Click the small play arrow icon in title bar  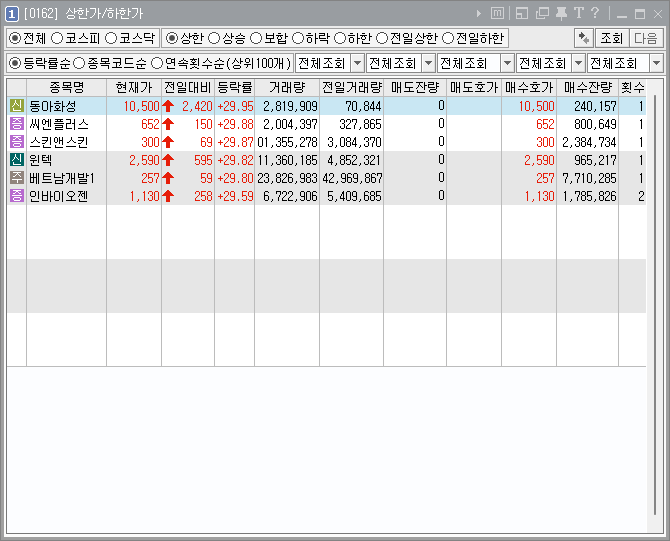coord(479,14)
